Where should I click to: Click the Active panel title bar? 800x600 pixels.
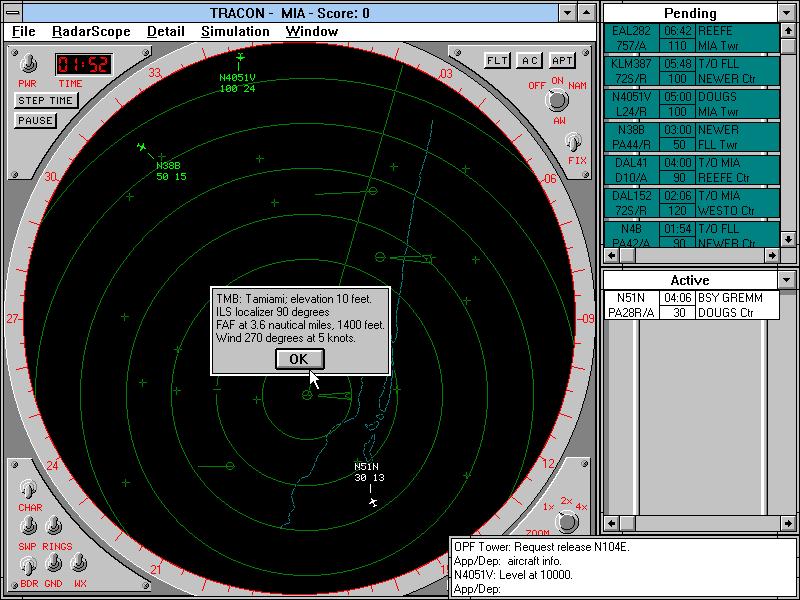[x=690, y=280]
